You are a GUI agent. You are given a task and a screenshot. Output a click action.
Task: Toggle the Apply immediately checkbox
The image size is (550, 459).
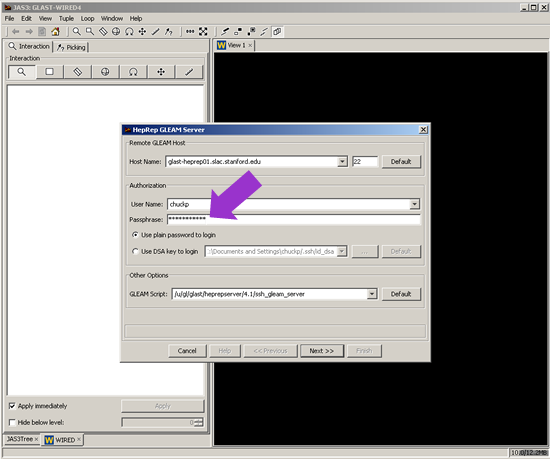click(12, 406)
